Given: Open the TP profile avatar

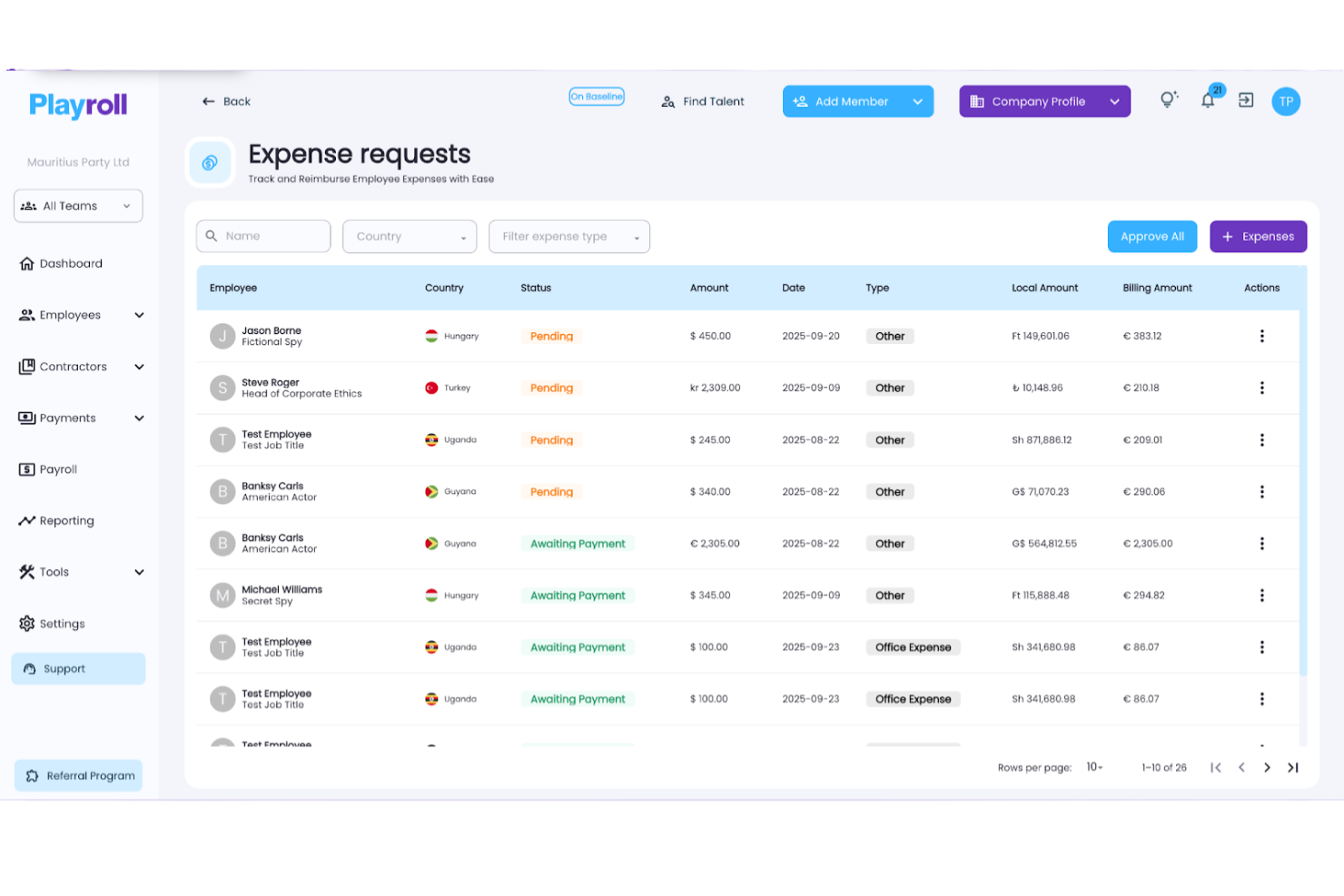Looking at the screenshot, I should (x=1286, y=101).
